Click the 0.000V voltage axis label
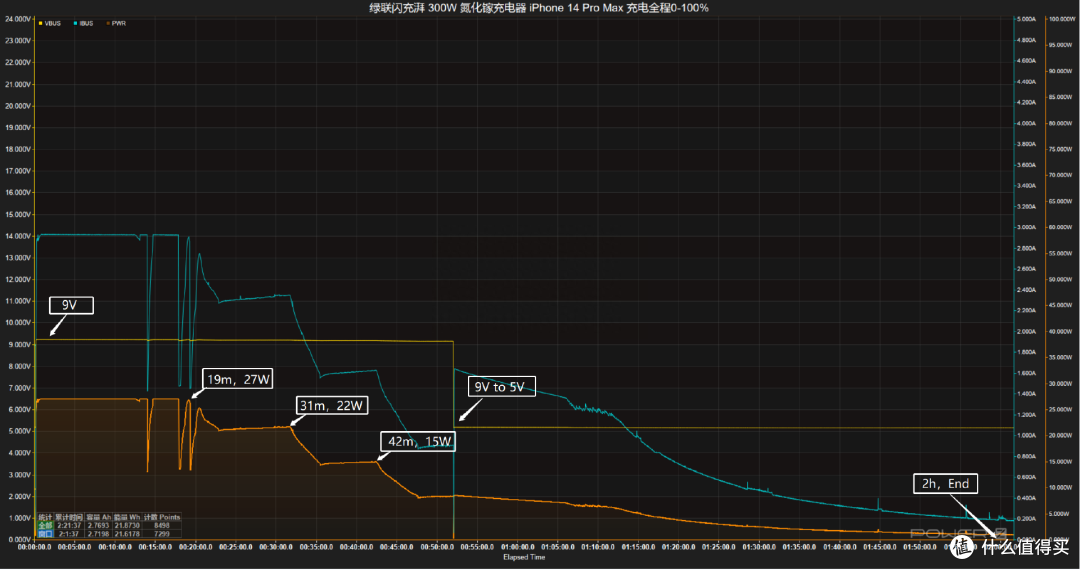1080x570 pixels. coord(18,539)
